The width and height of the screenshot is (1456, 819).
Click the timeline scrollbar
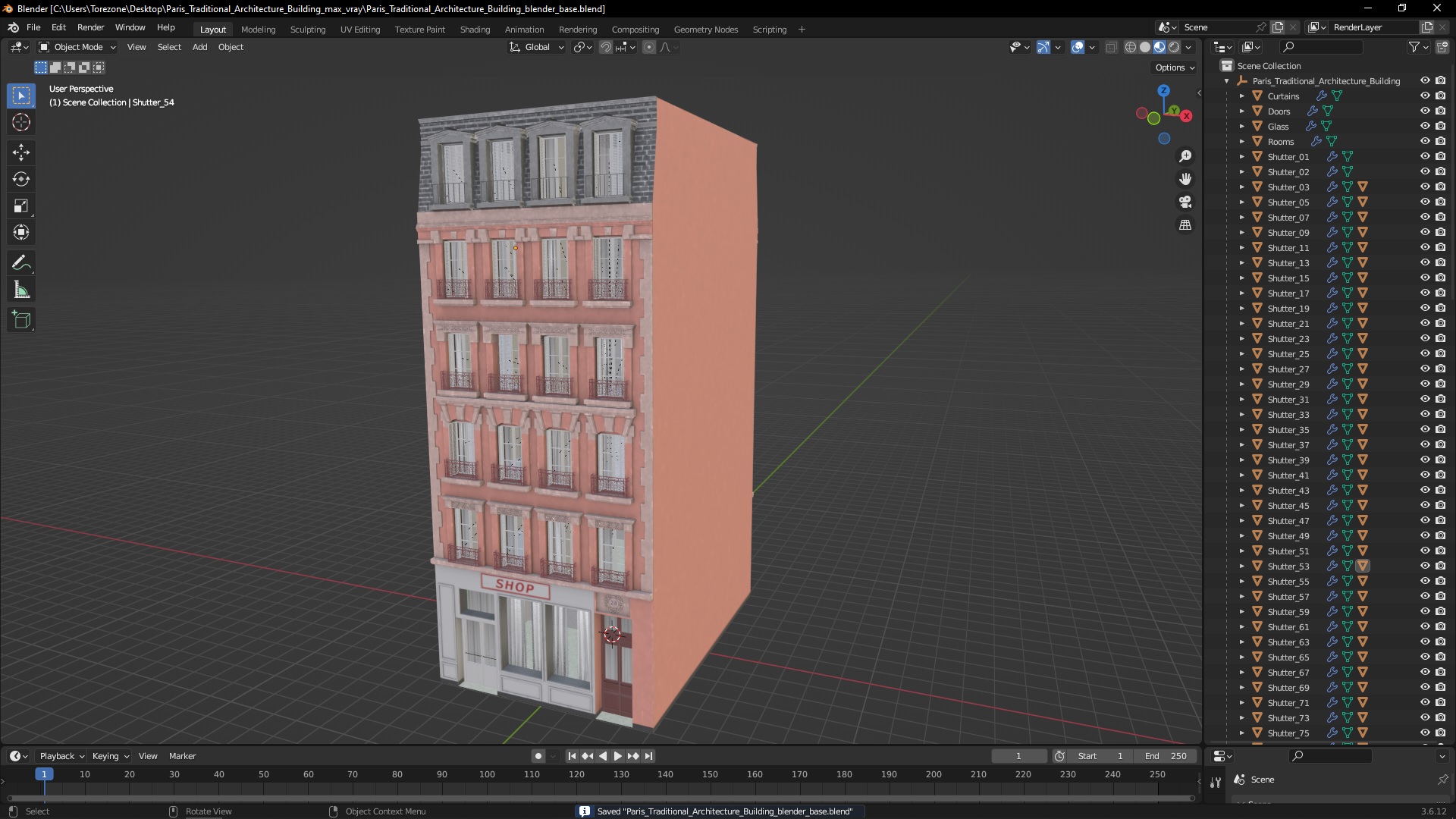coord(601,798)
